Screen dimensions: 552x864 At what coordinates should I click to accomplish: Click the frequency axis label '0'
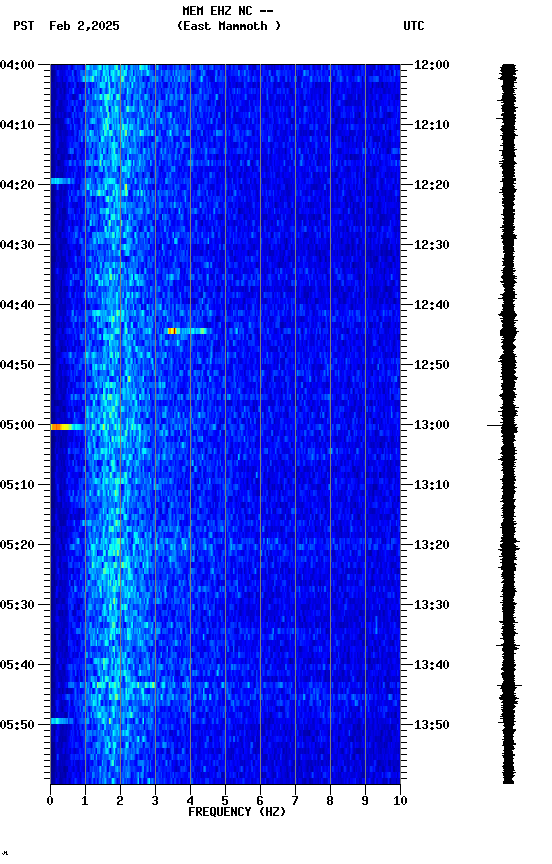(50, 801)
